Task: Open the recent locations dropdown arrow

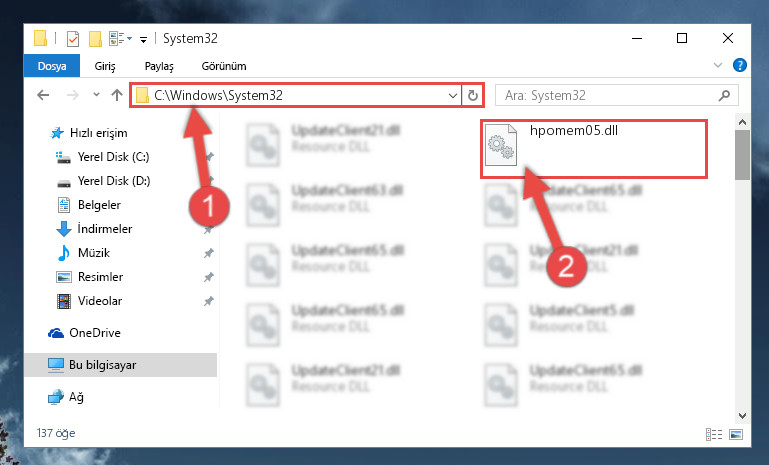Action: (x=96, y=94)
